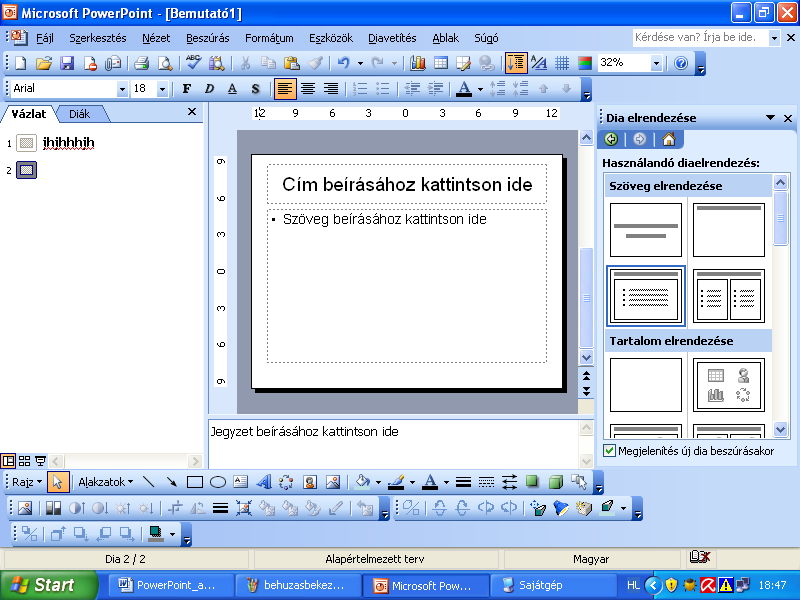
Task: Switch to Slide Sorter view button
Action: click(24, 461)
